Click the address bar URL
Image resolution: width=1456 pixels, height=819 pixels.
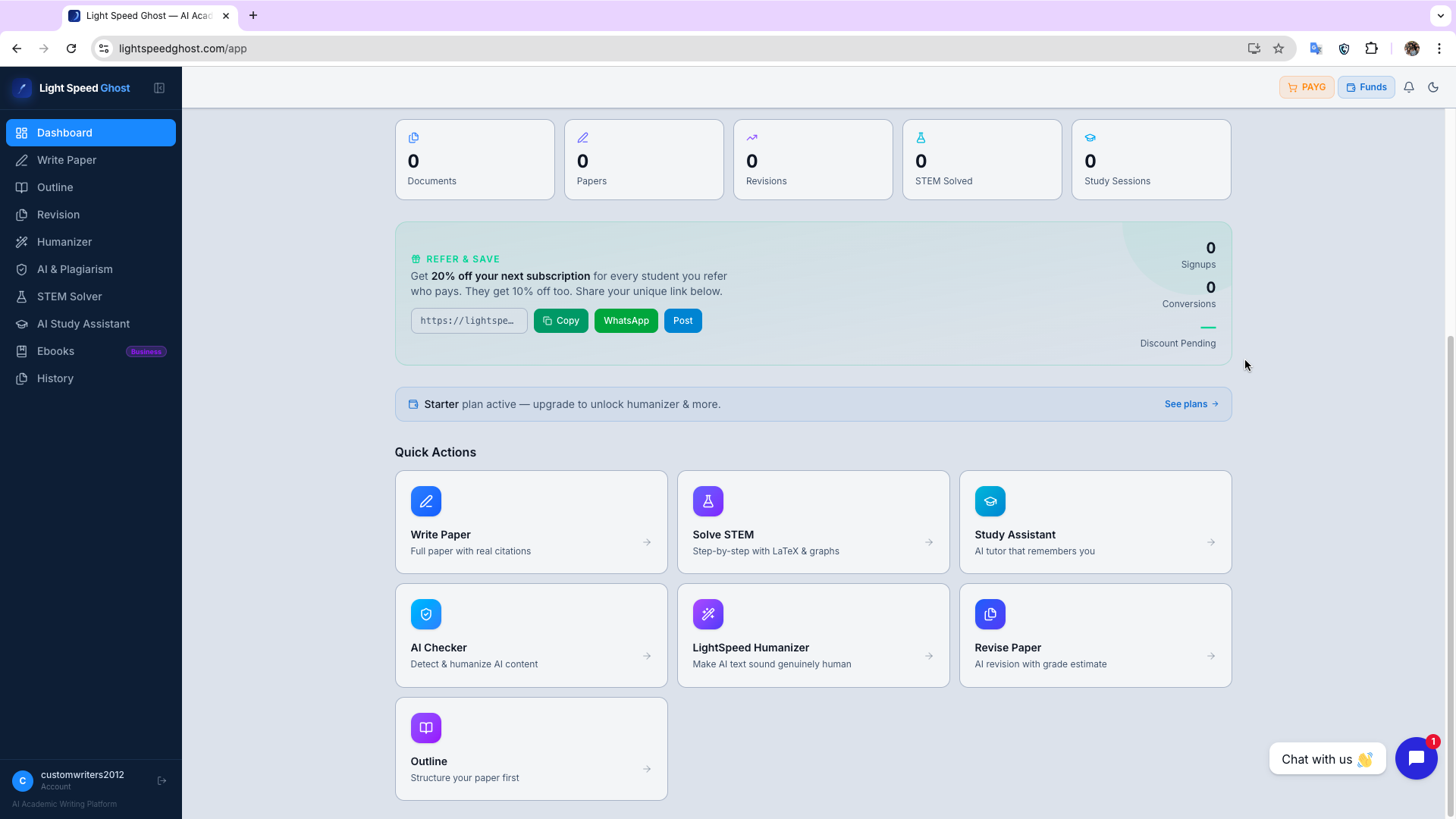[x=183, y=49]
